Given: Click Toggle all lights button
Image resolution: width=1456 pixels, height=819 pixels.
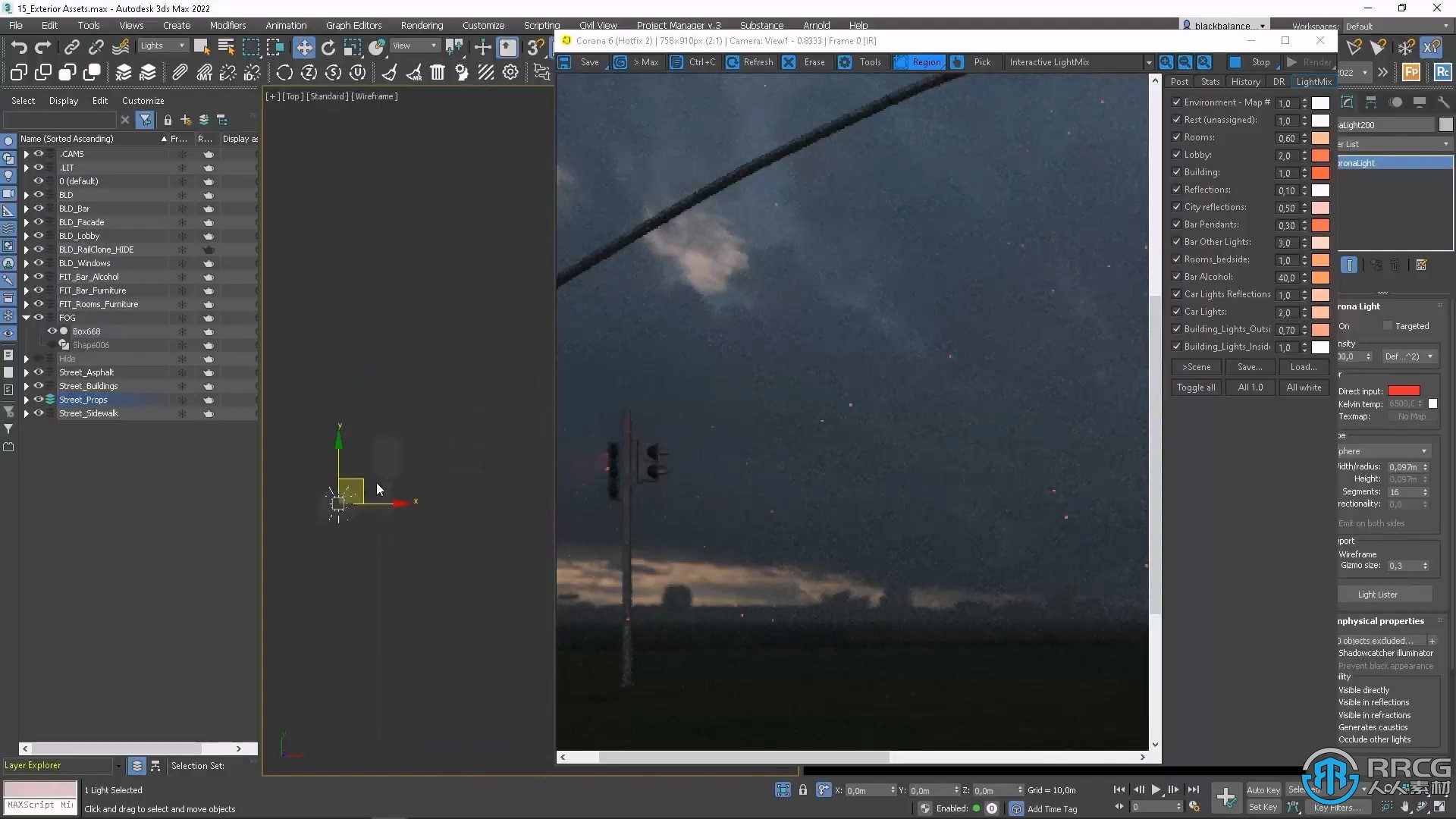Looking at the screenshot, I should 1196,386.
